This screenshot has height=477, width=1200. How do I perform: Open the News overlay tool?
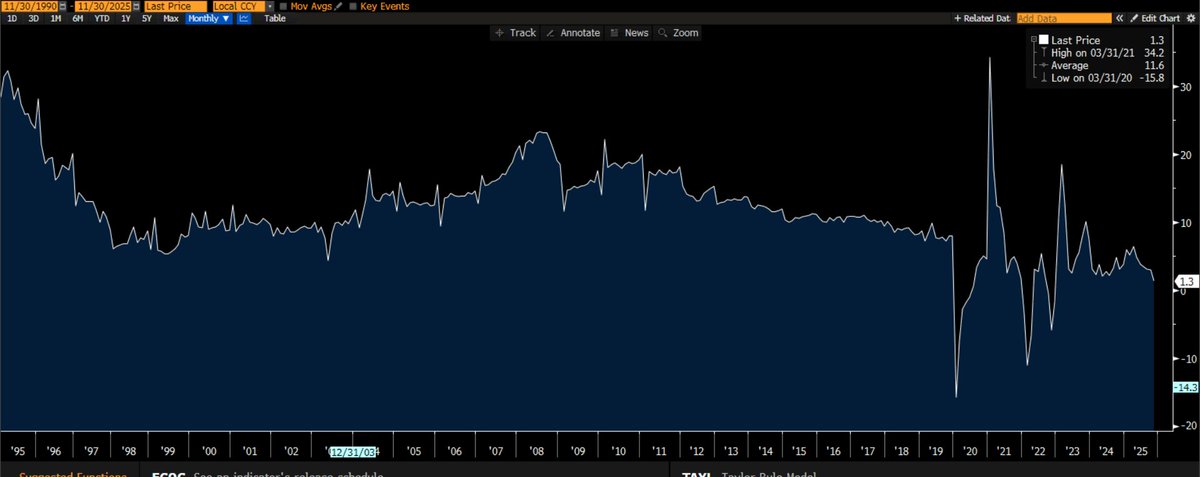click(x=630, y=33)
